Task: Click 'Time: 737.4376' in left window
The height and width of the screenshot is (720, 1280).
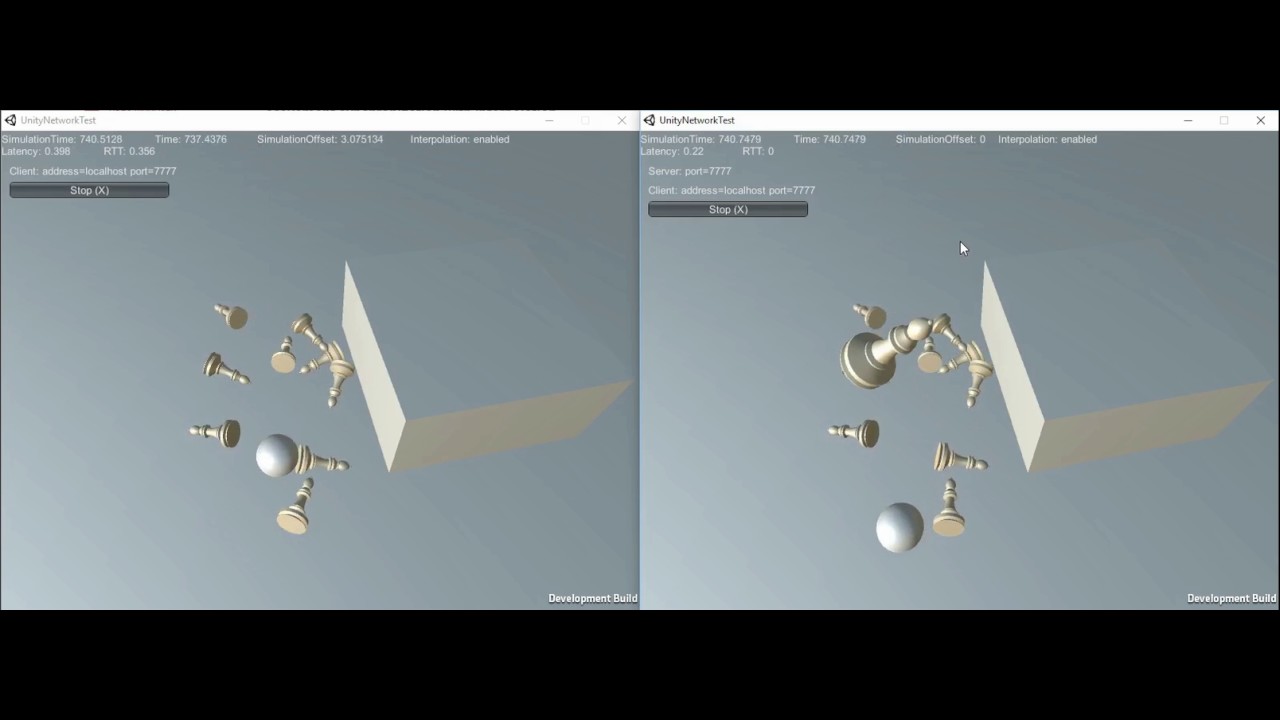Action: pos(191,139)
